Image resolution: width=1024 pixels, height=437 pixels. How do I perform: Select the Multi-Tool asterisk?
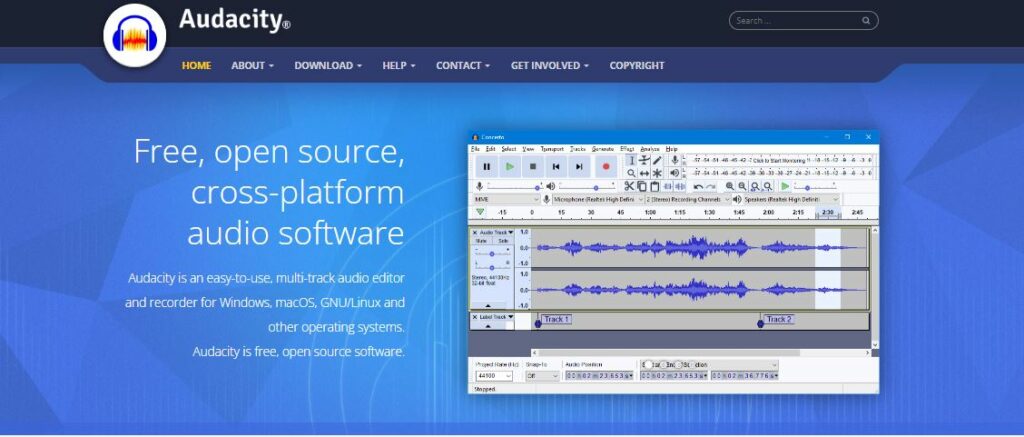click(x=657, y=173)
